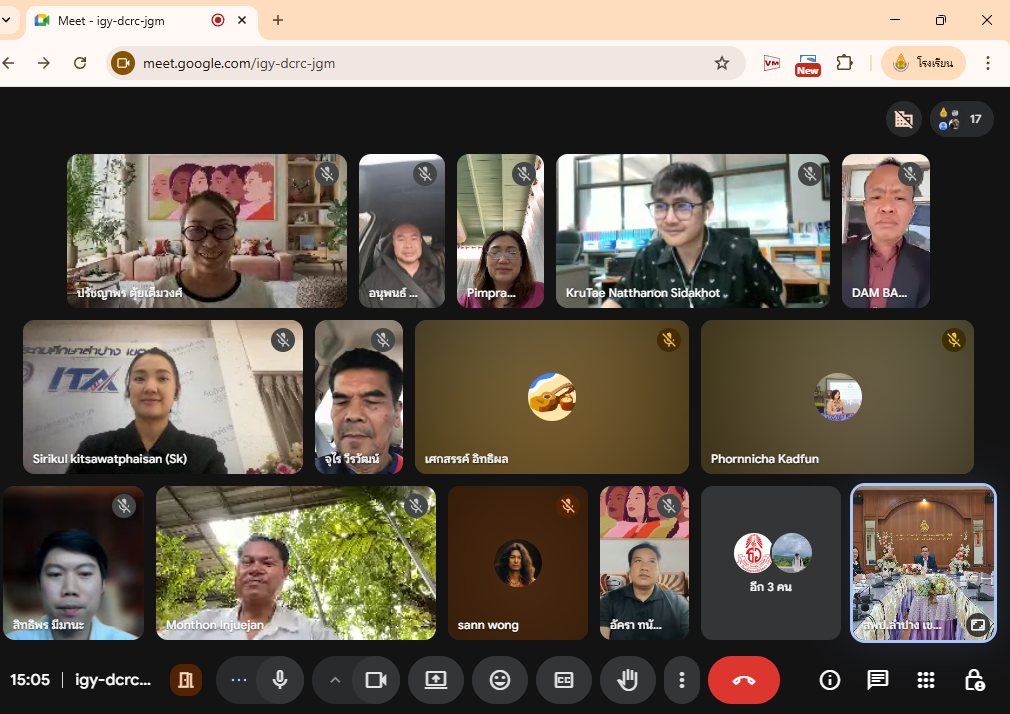Show the 17 participants list
1010x714 pixels.
[x=961, y=119]
